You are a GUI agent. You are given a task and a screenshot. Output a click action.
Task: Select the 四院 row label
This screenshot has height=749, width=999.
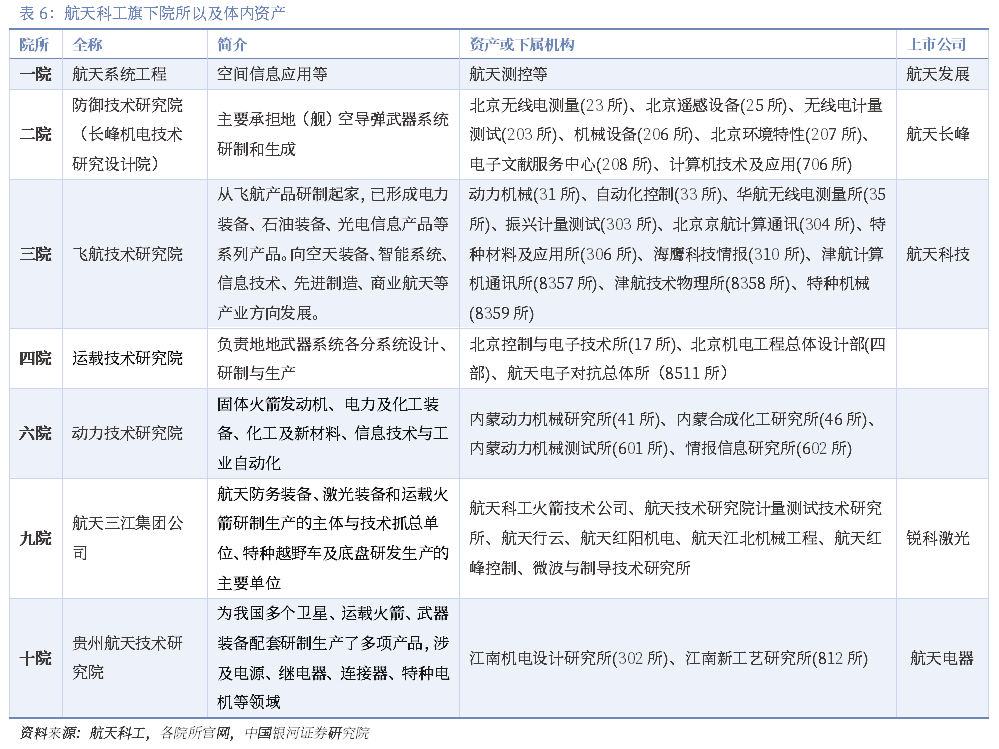35,358
